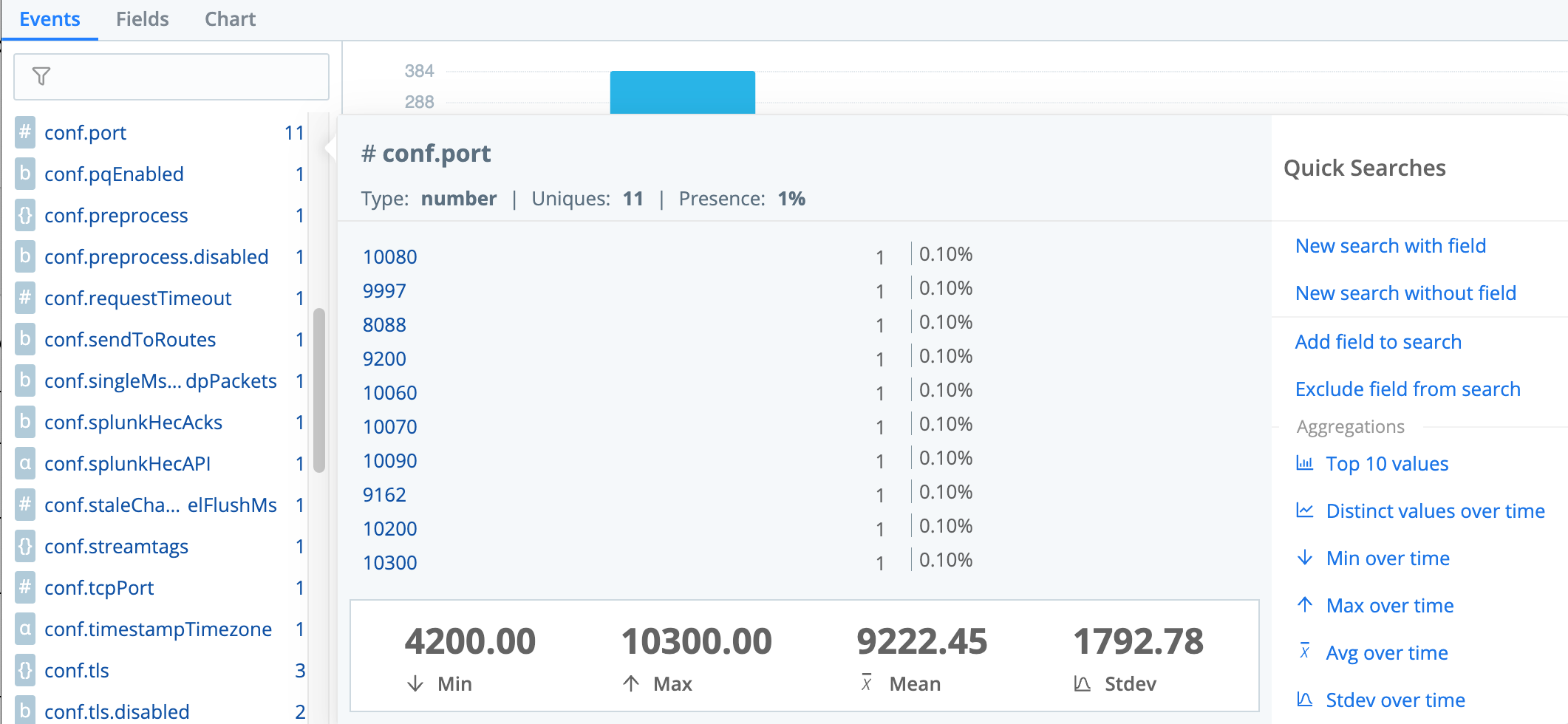Click the filter icon in the field search box
This screenshot has height=724, width=1568.
click(x=42, y=75)
